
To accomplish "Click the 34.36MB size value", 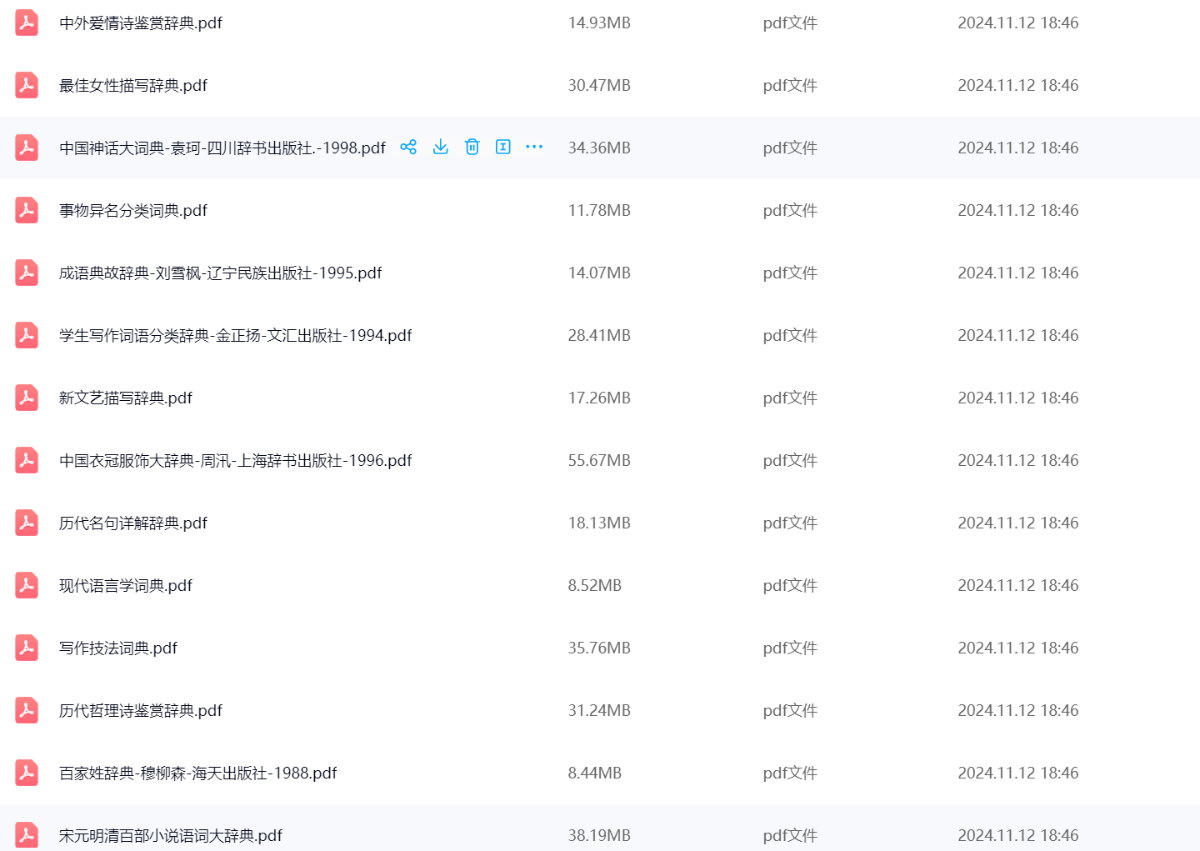I will click(x=599, y=148).
